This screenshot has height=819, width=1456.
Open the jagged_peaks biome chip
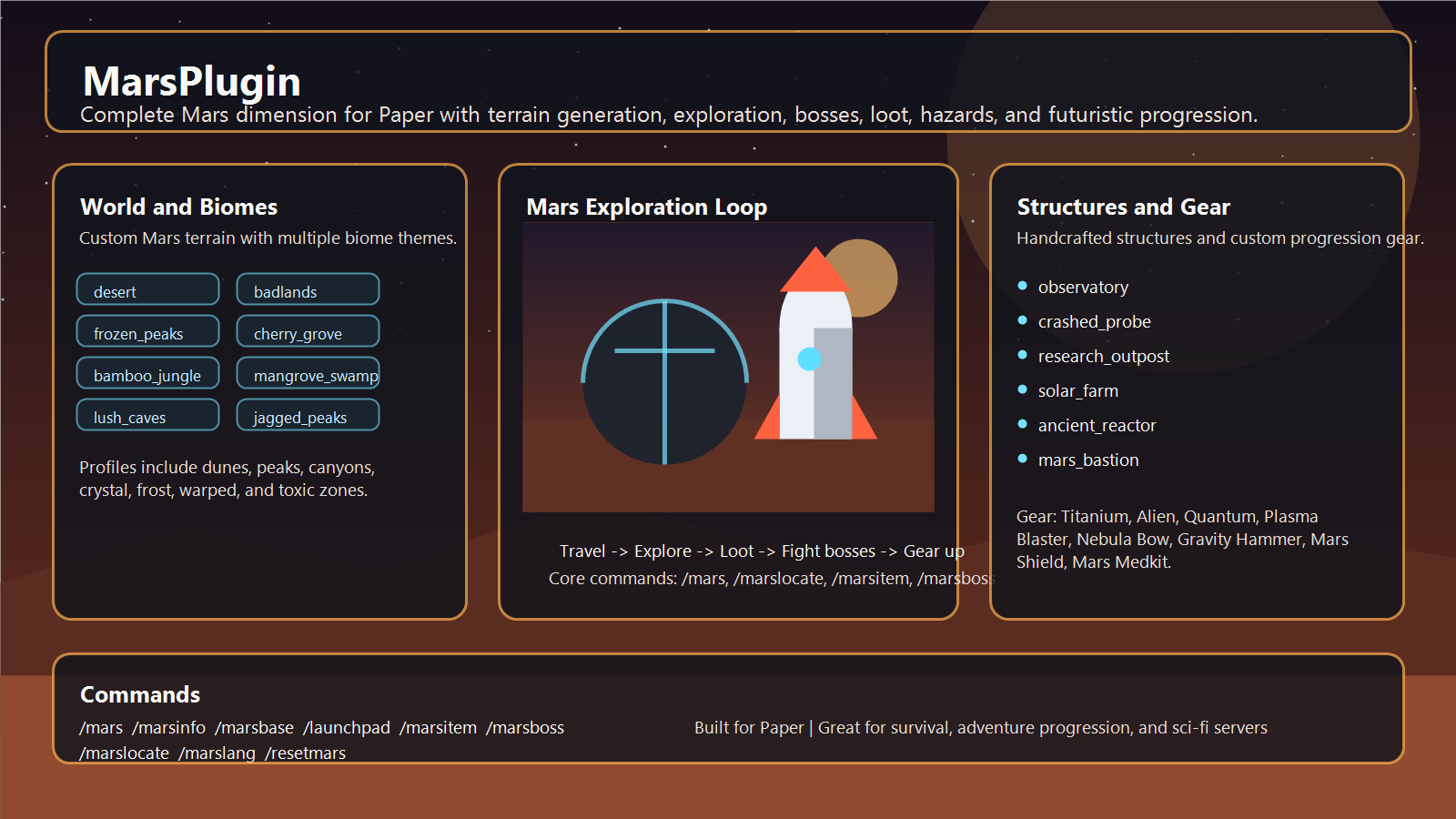[x=308, y=415]
